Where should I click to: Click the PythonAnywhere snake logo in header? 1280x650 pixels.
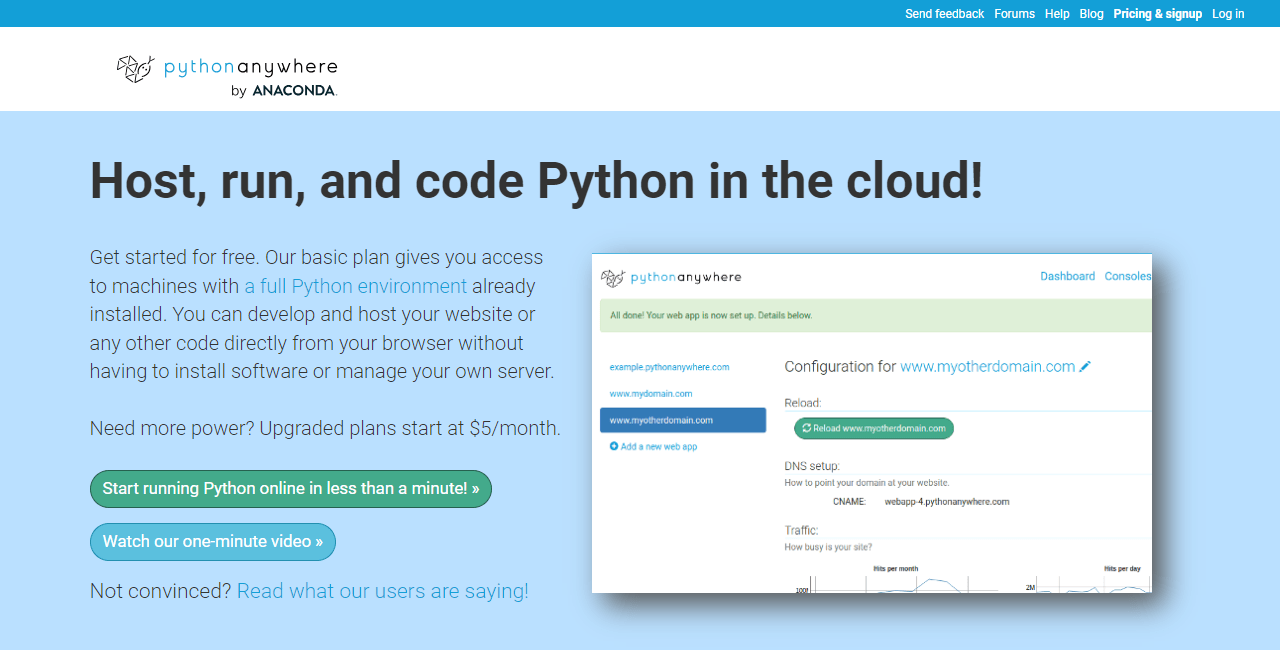tap(135, 69)
